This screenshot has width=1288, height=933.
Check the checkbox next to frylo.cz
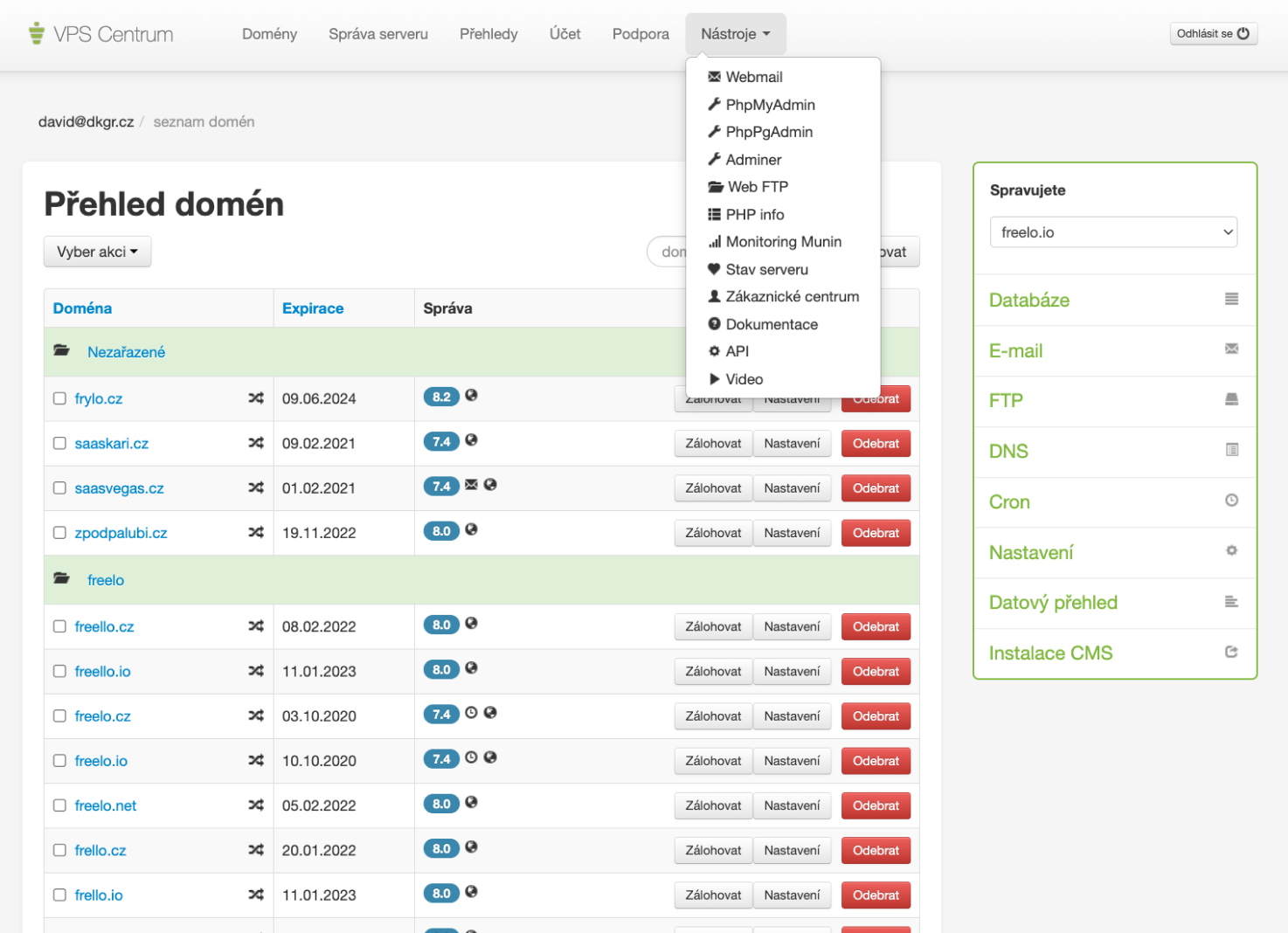[59, 397]
